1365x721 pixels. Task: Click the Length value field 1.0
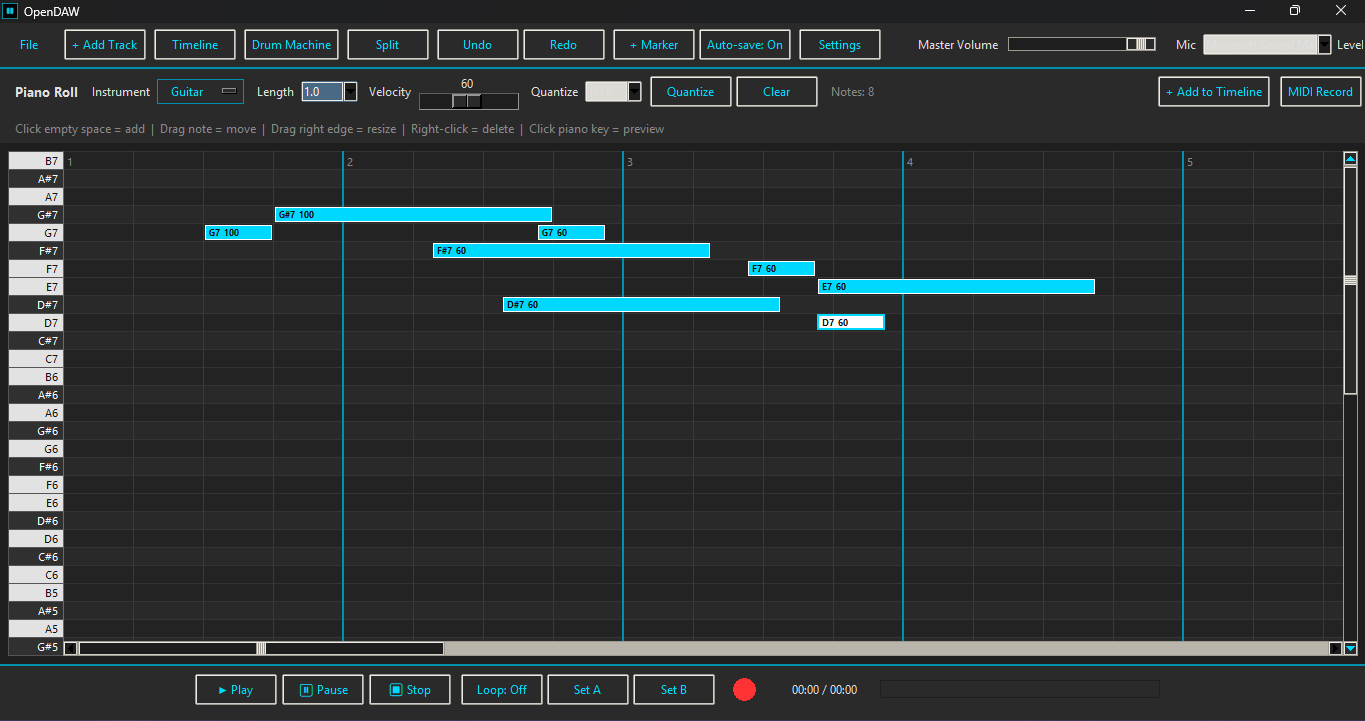(x=322, y=91)
